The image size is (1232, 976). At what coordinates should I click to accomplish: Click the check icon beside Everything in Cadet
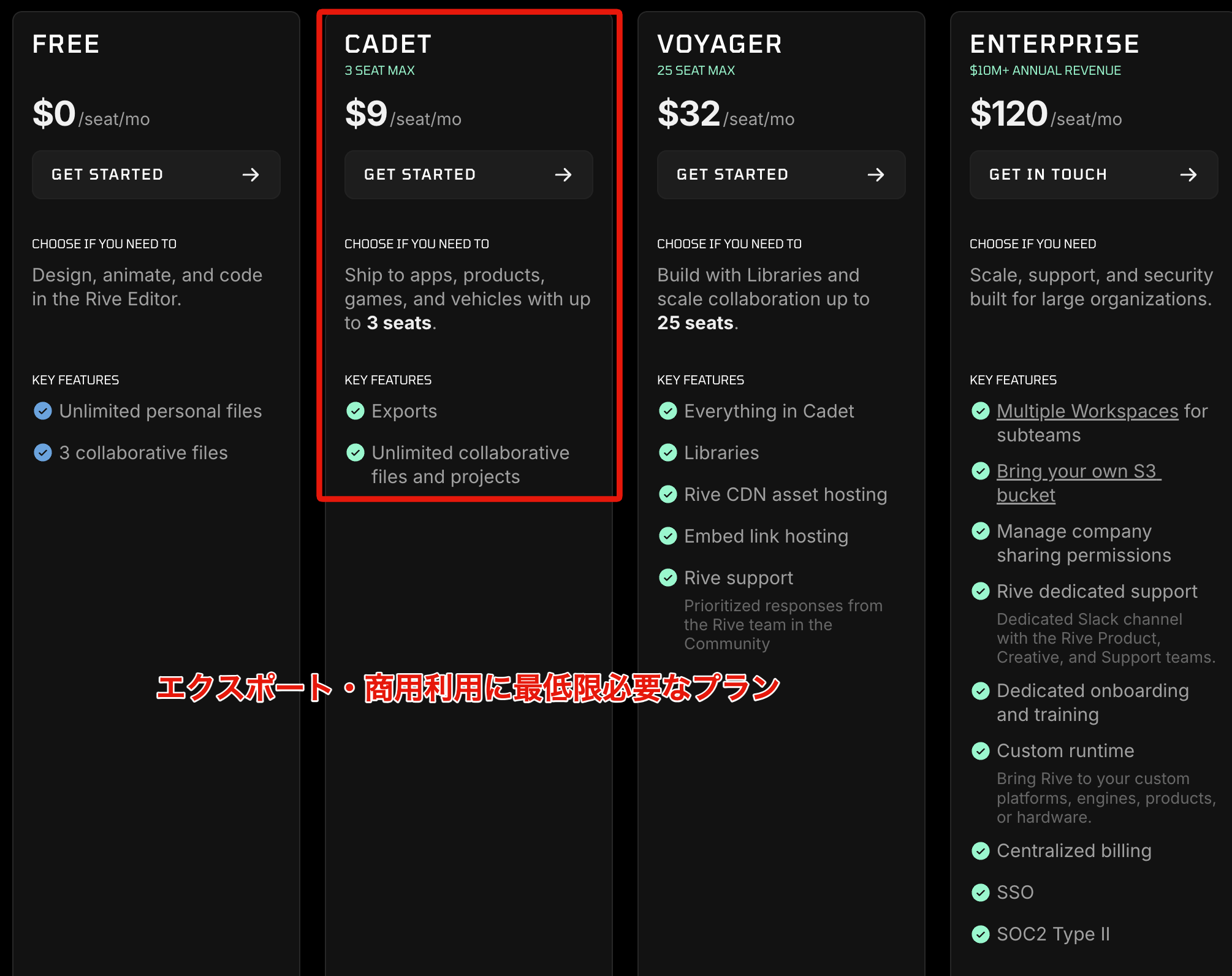tap(668, 411)
